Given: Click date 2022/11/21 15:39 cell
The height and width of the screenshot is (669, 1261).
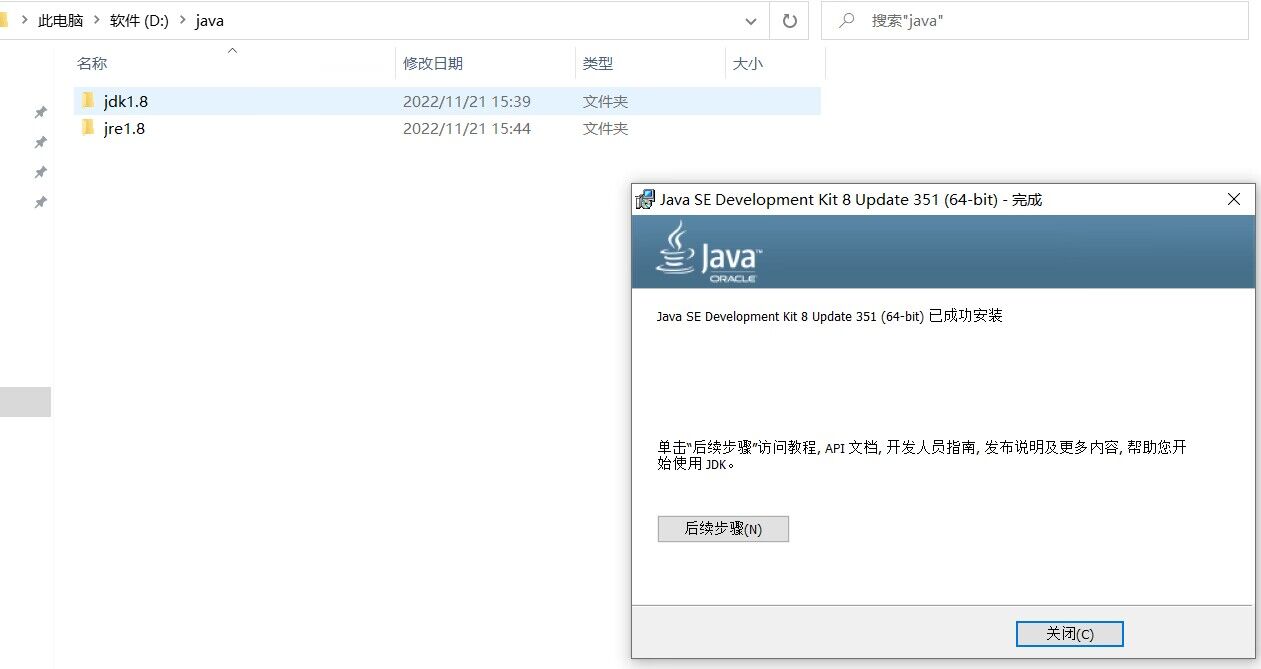Looking at the screenshot, I should click(467, 101).
